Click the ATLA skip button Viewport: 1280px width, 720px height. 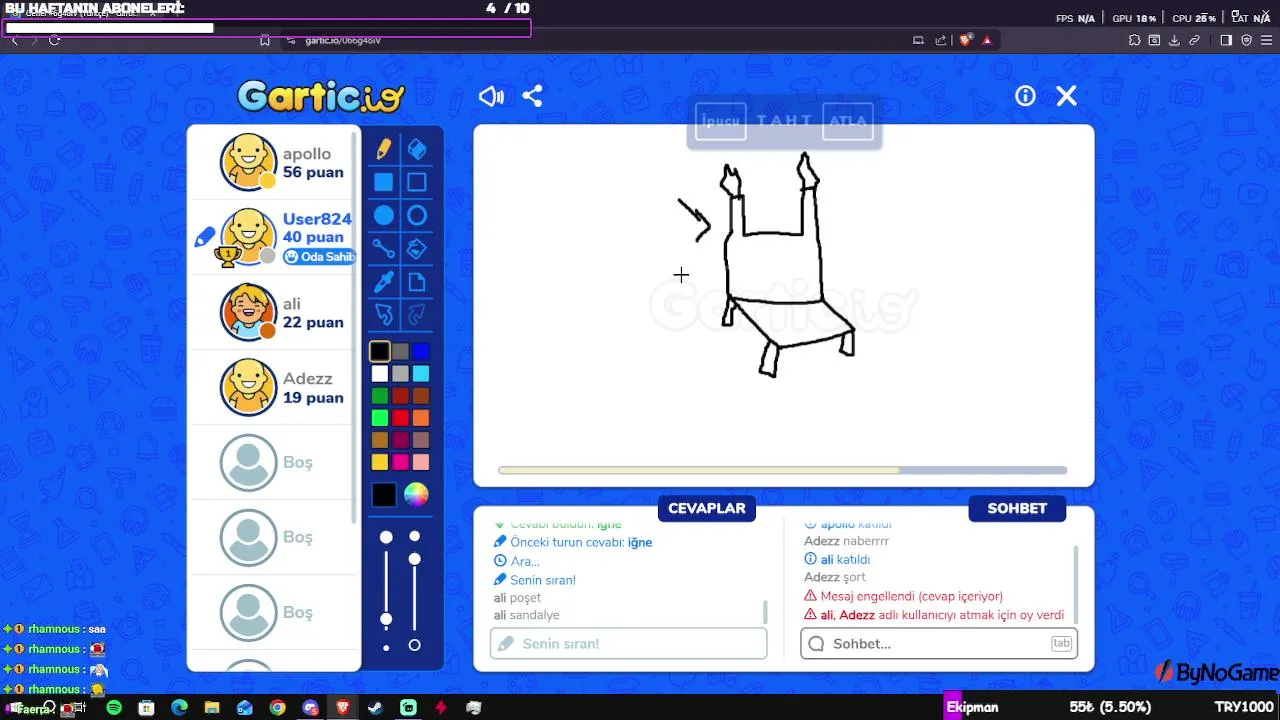tap(848, 121)
